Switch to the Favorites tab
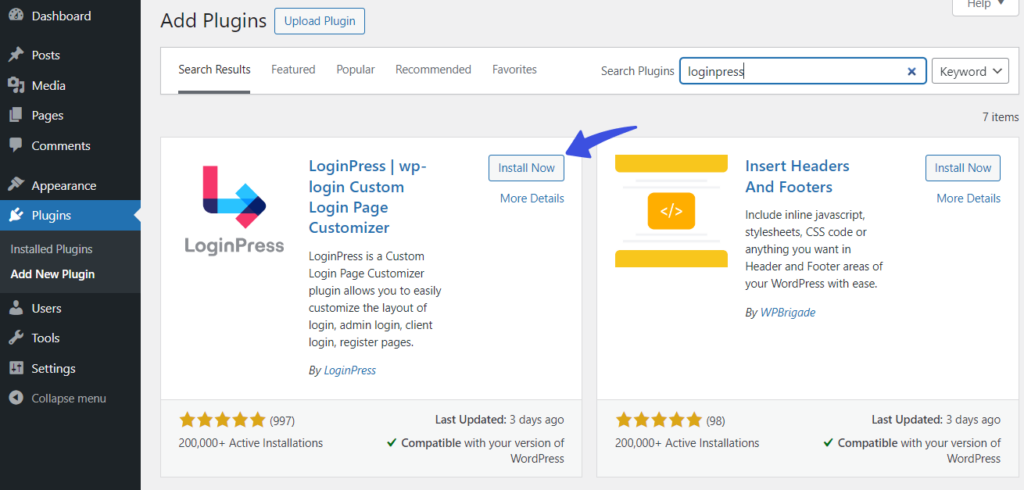The height and width of the screenshot is (490, 1024). [515, 69]
